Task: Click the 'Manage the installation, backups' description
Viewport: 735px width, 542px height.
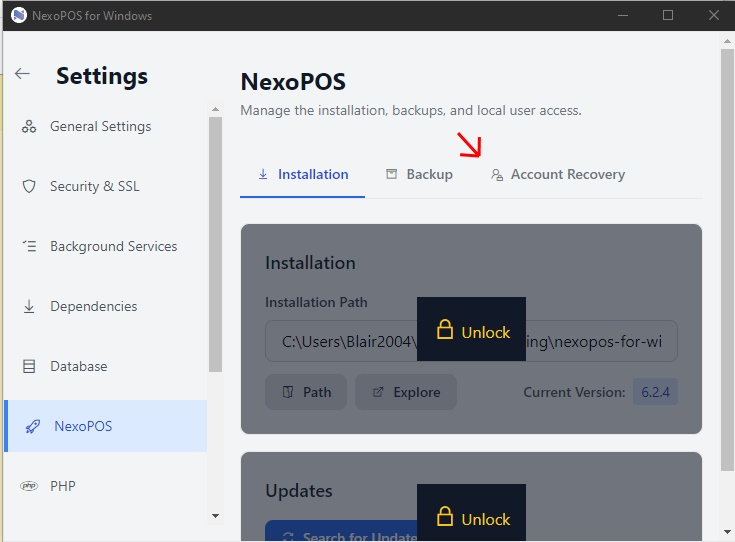Action: 411,111
